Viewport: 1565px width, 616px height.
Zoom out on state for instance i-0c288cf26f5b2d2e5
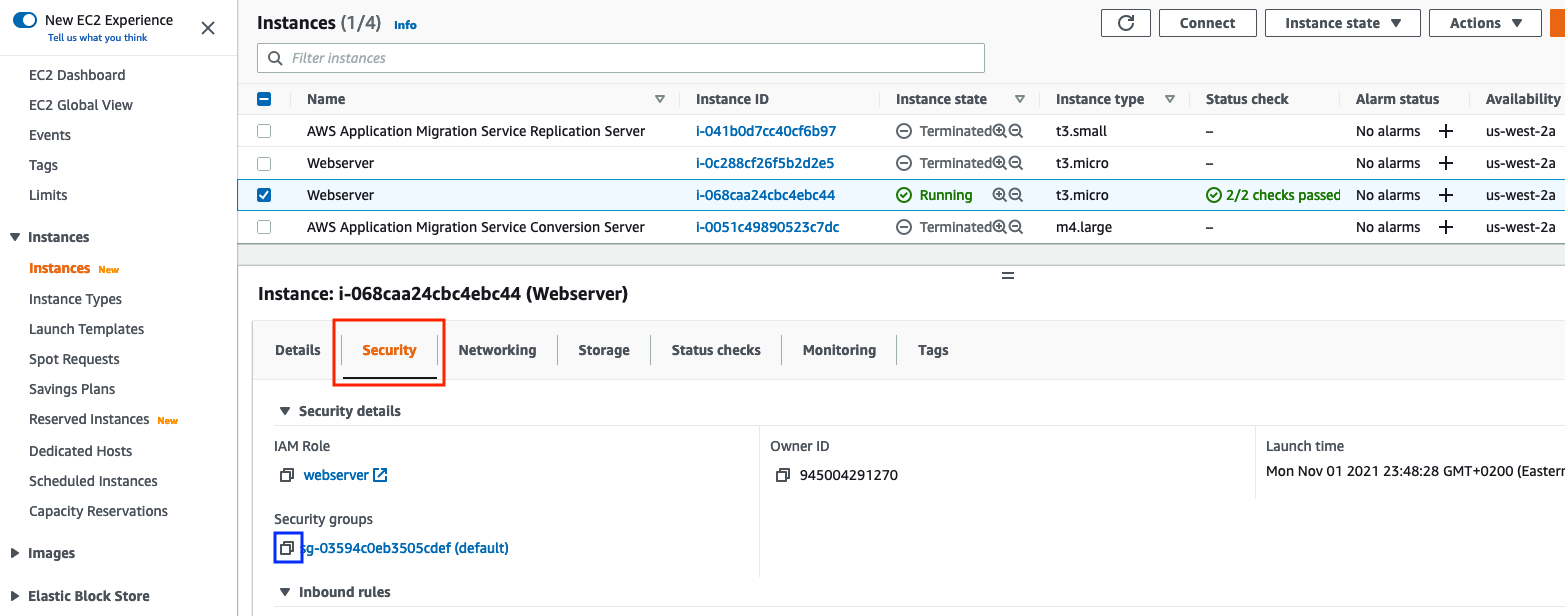pos(1016,163)
